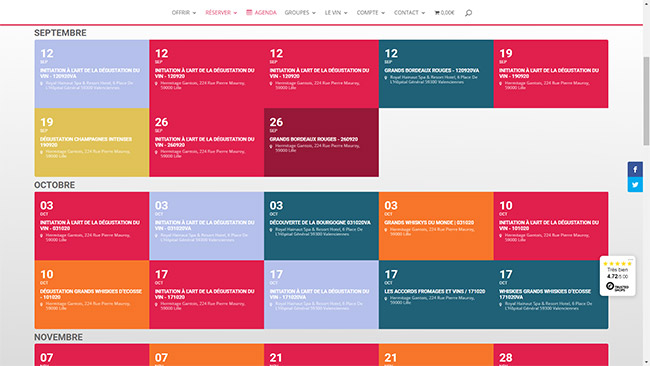Open the 03 Oct Initiation 031020 Lille event
Screen dimensions: 650x366
point(92,226)
